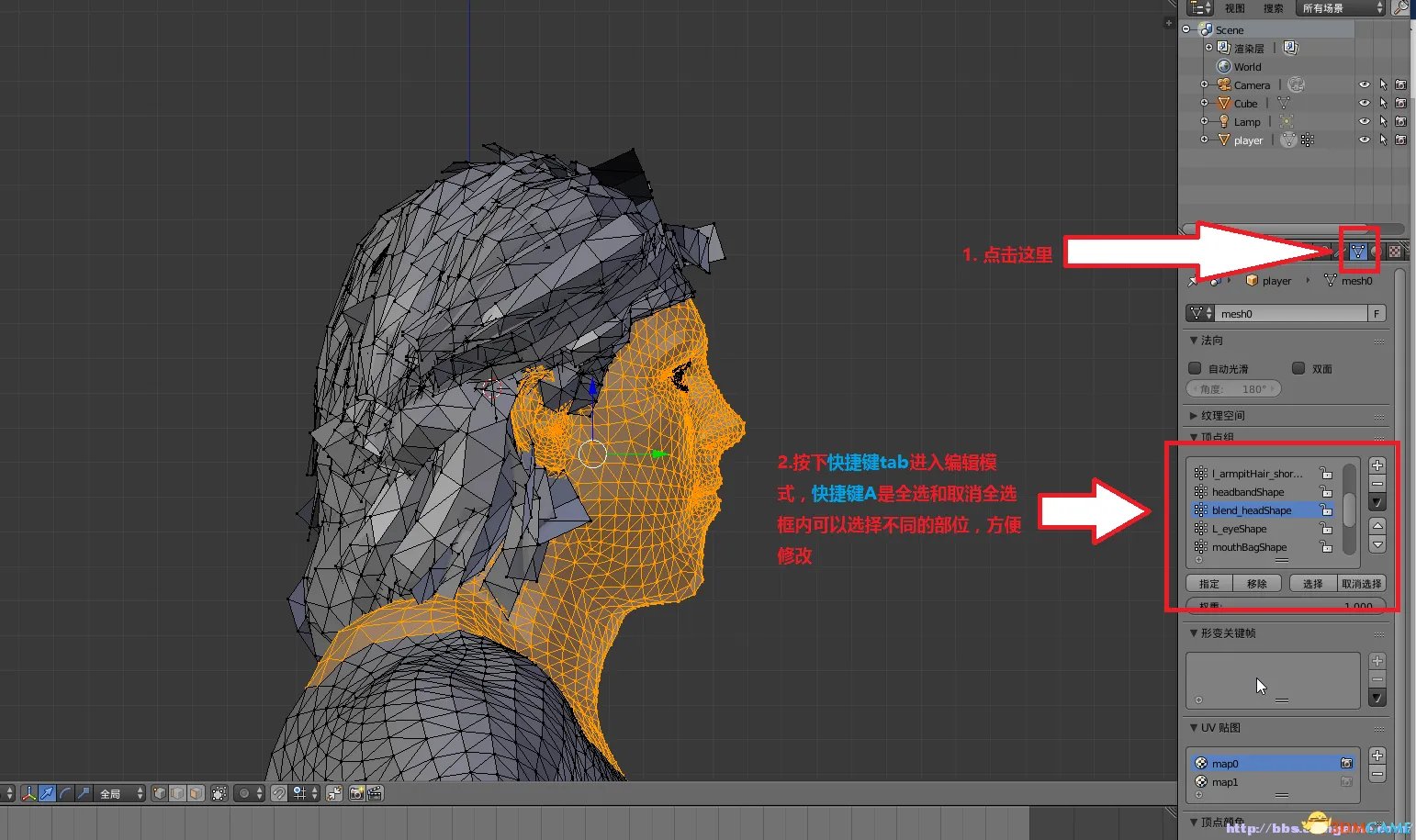
Task: Enable the 自动光滑 checkbox
Action: tap(1195, 368)
